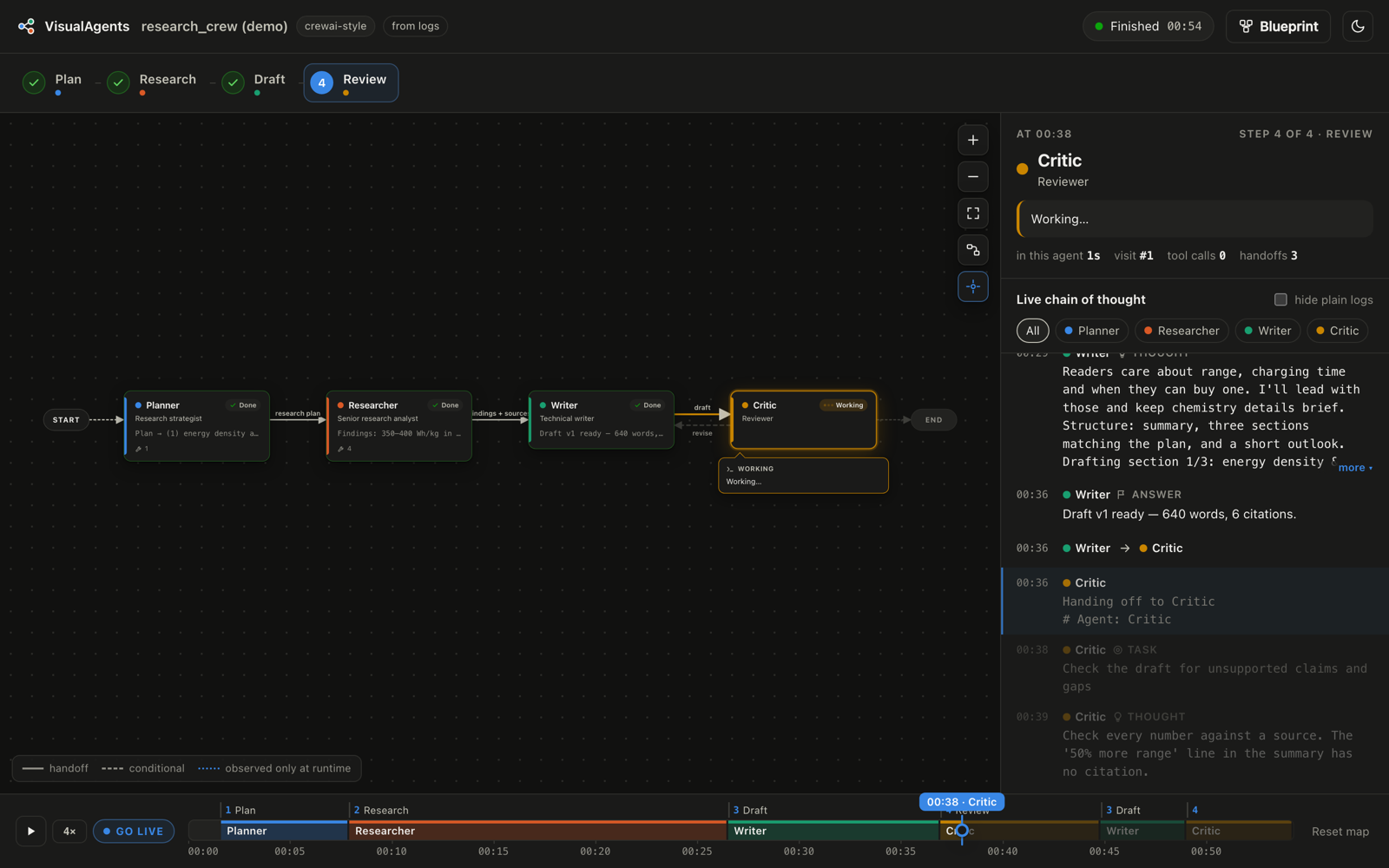
Task: Check the hide plain logs checkbox
Action: pos(1280,299)
